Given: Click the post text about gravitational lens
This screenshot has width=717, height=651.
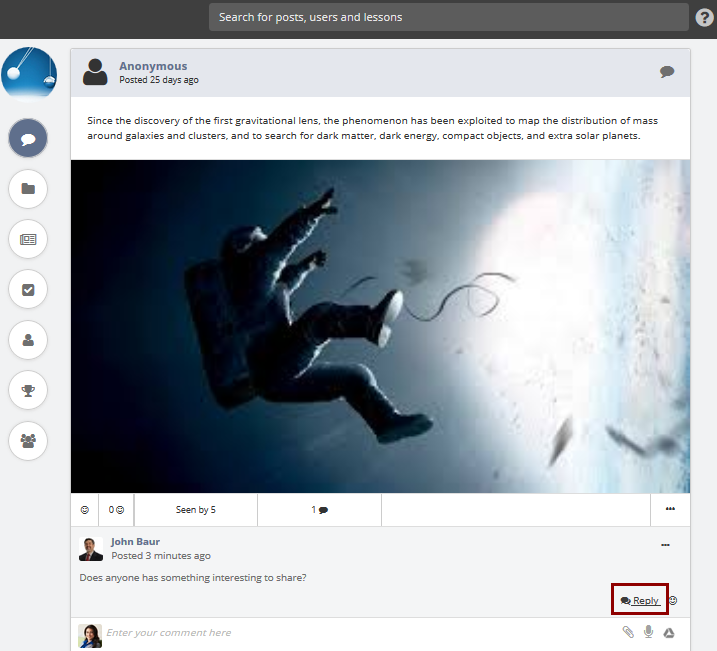Looking at the screenshot, I should pyautogui.click(x=372, y=128).
